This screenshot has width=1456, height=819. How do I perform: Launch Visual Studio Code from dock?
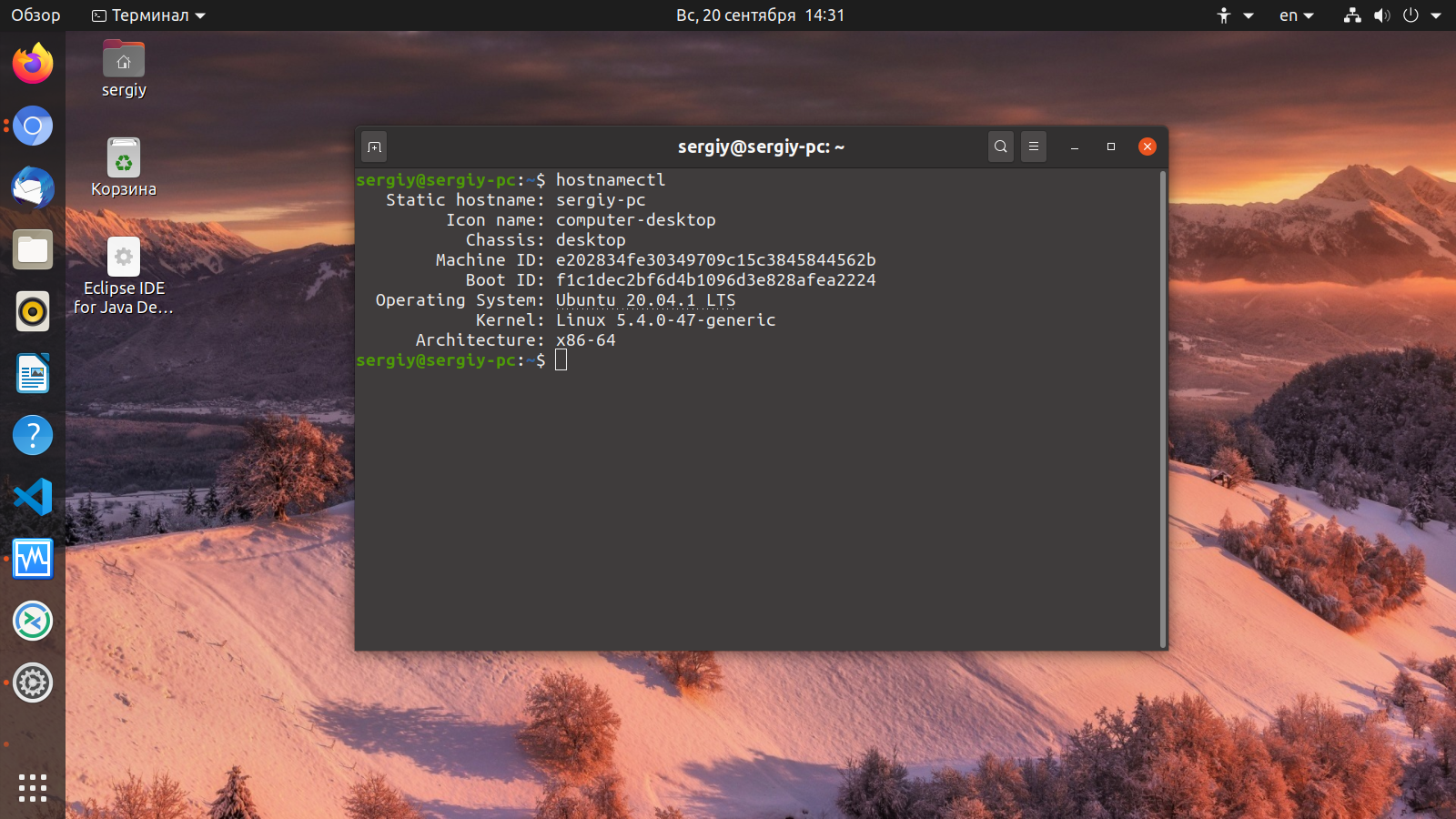tap(33, 497)
